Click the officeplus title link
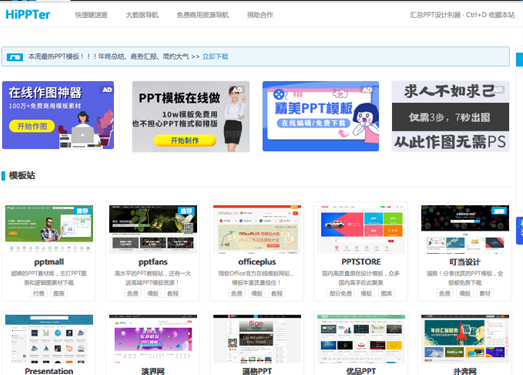523x375 pixels. [x=257, y=262]
